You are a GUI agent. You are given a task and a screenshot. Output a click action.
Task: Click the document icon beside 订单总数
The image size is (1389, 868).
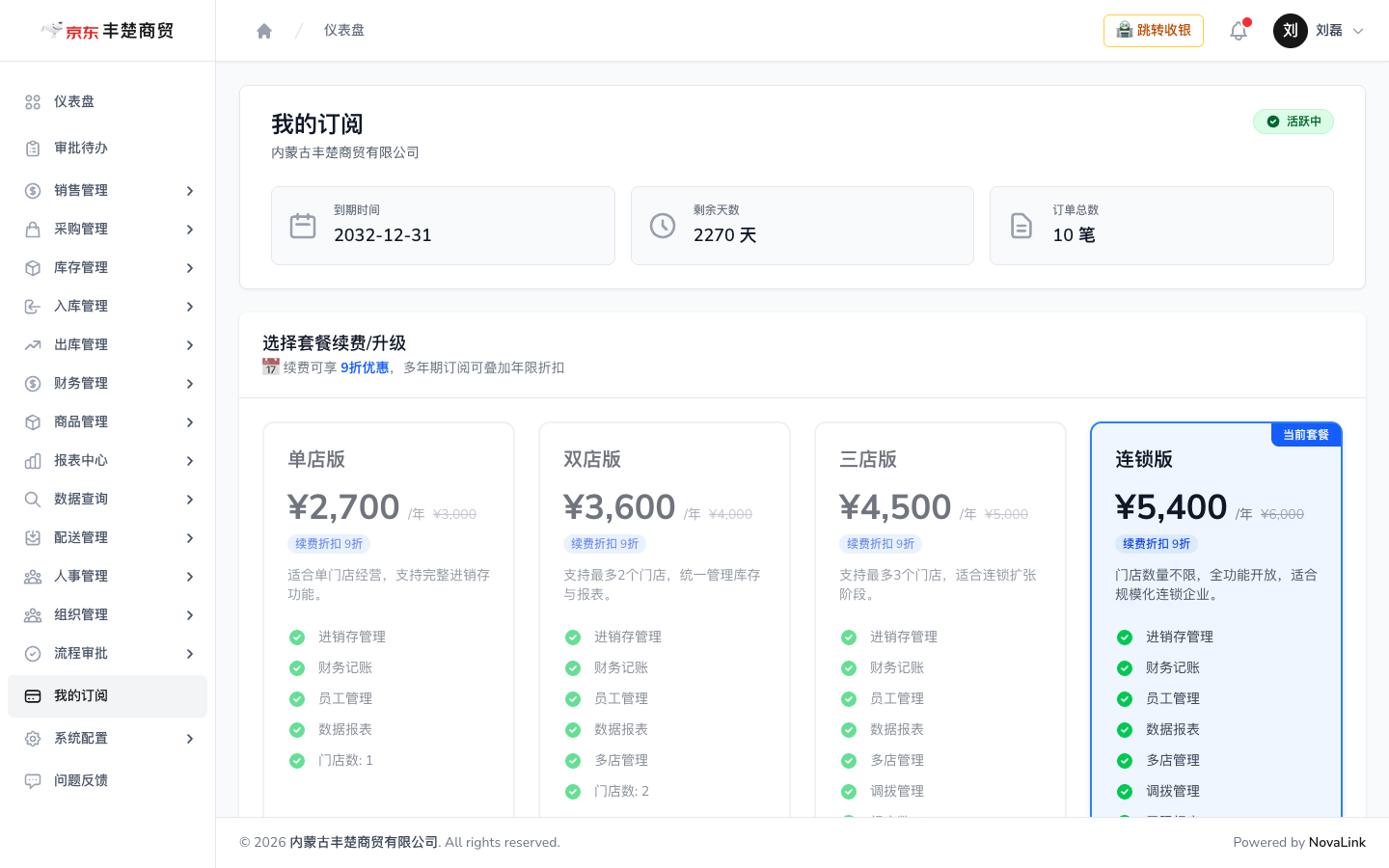1021,226
